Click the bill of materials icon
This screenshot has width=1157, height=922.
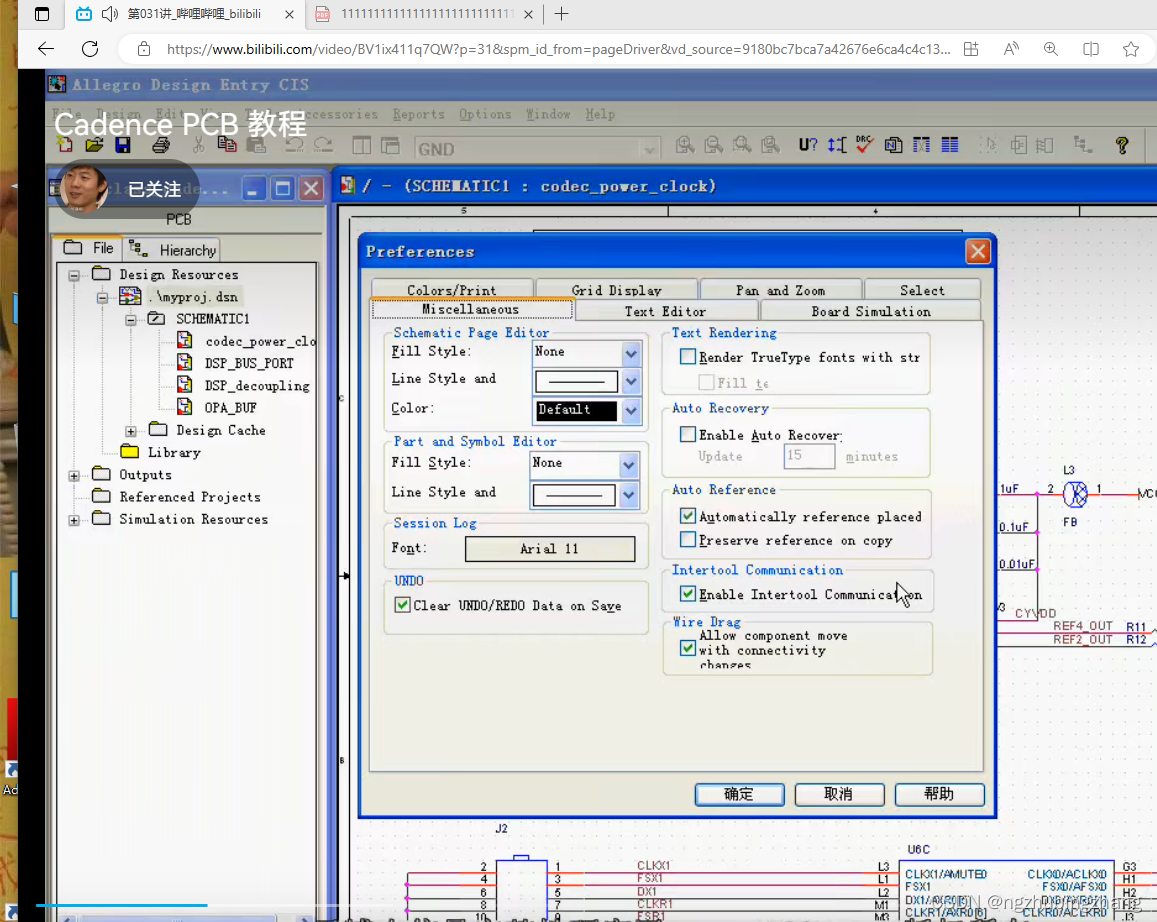[x=950, y=145]
